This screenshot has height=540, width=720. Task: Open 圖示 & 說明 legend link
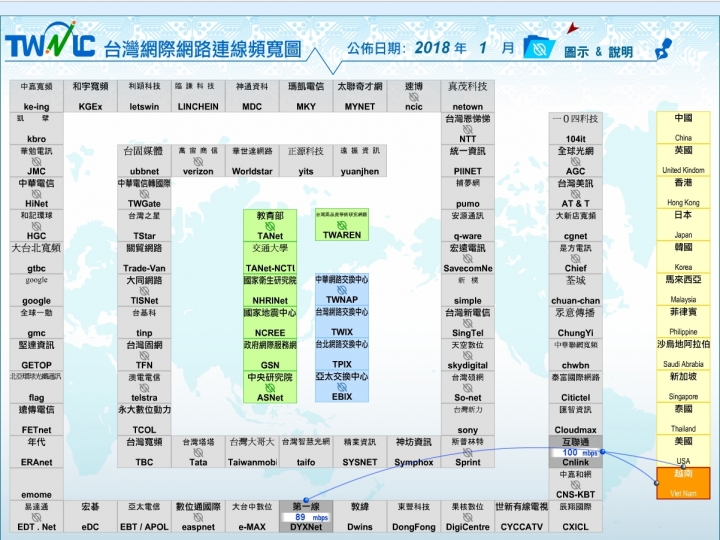[x=598, y=52]
